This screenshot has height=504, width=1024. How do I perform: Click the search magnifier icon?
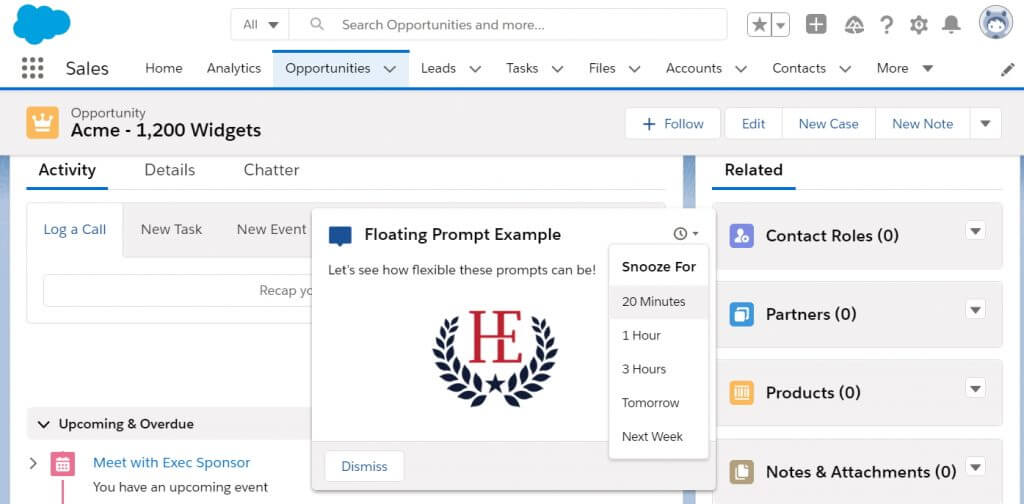coord(317,25)
